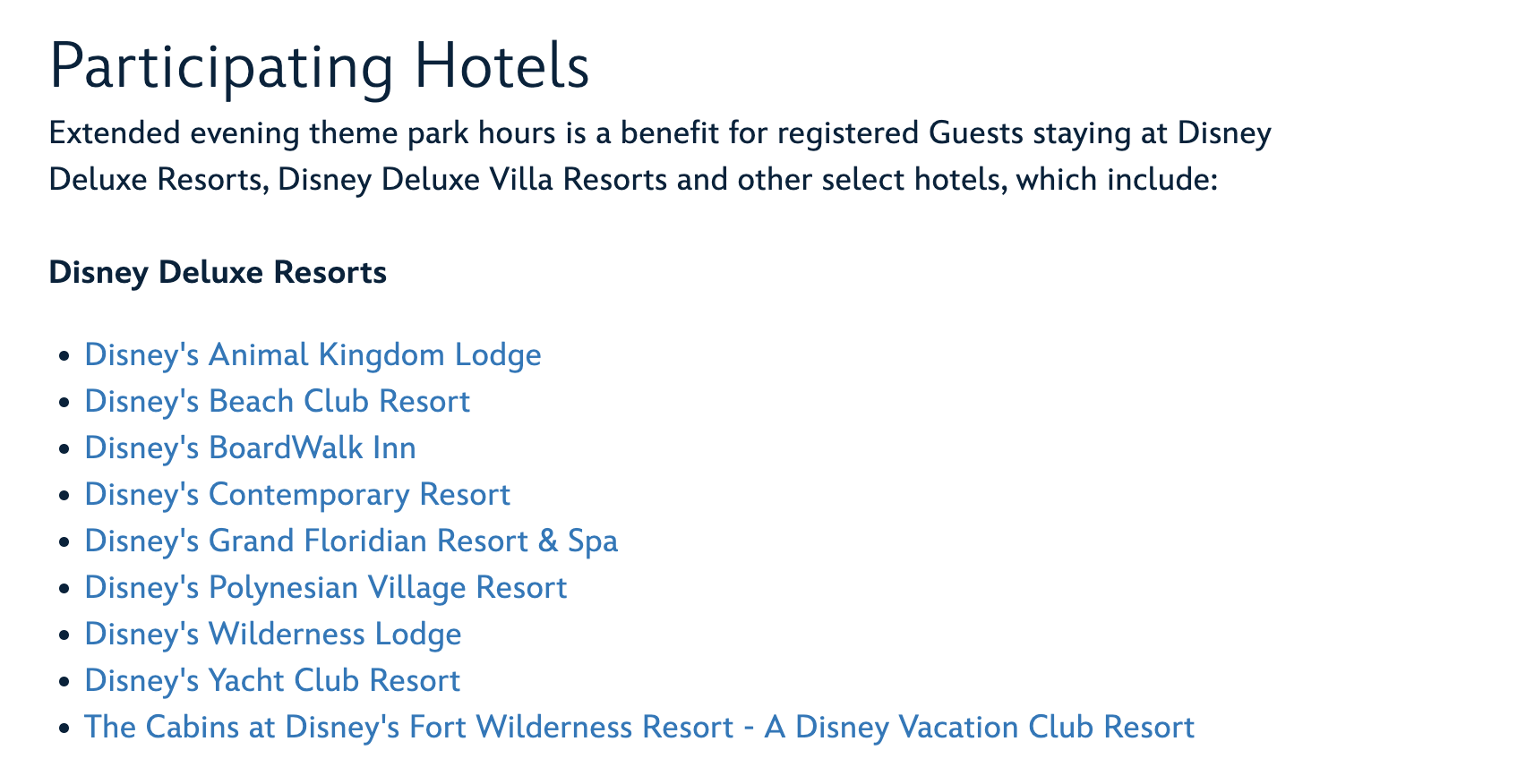Image resolution: width=1517 pixels, height=784 pixels.
Task: Visit Disney's BoardWalk Inn page
Action: coord(250,448)
